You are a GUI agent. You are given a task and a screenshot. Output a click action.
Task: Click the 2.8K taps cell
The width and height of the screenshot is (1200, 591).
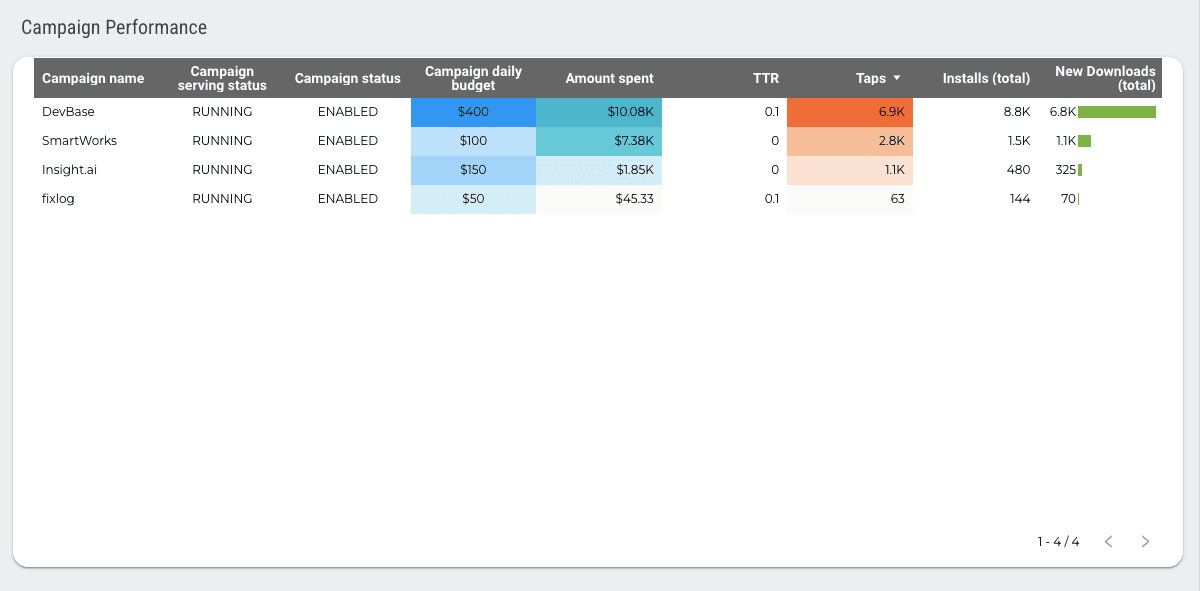(850, 141)
